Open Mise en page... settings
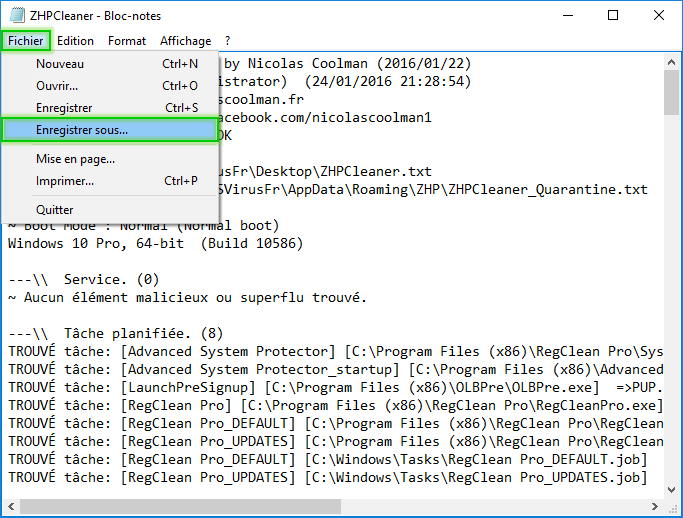Screen dimensions: 683x518 tap(75, 159)
